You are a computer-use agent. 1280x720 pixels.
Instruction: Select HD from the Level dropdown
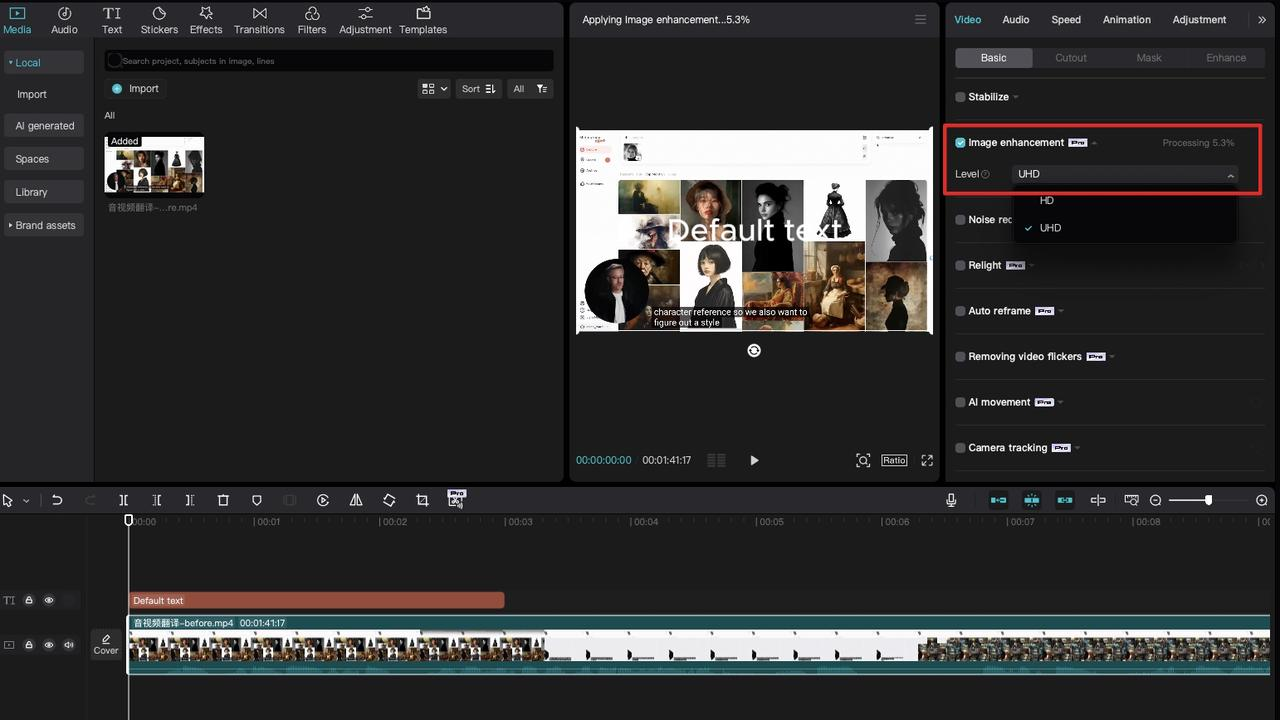tap(1046, 200)
